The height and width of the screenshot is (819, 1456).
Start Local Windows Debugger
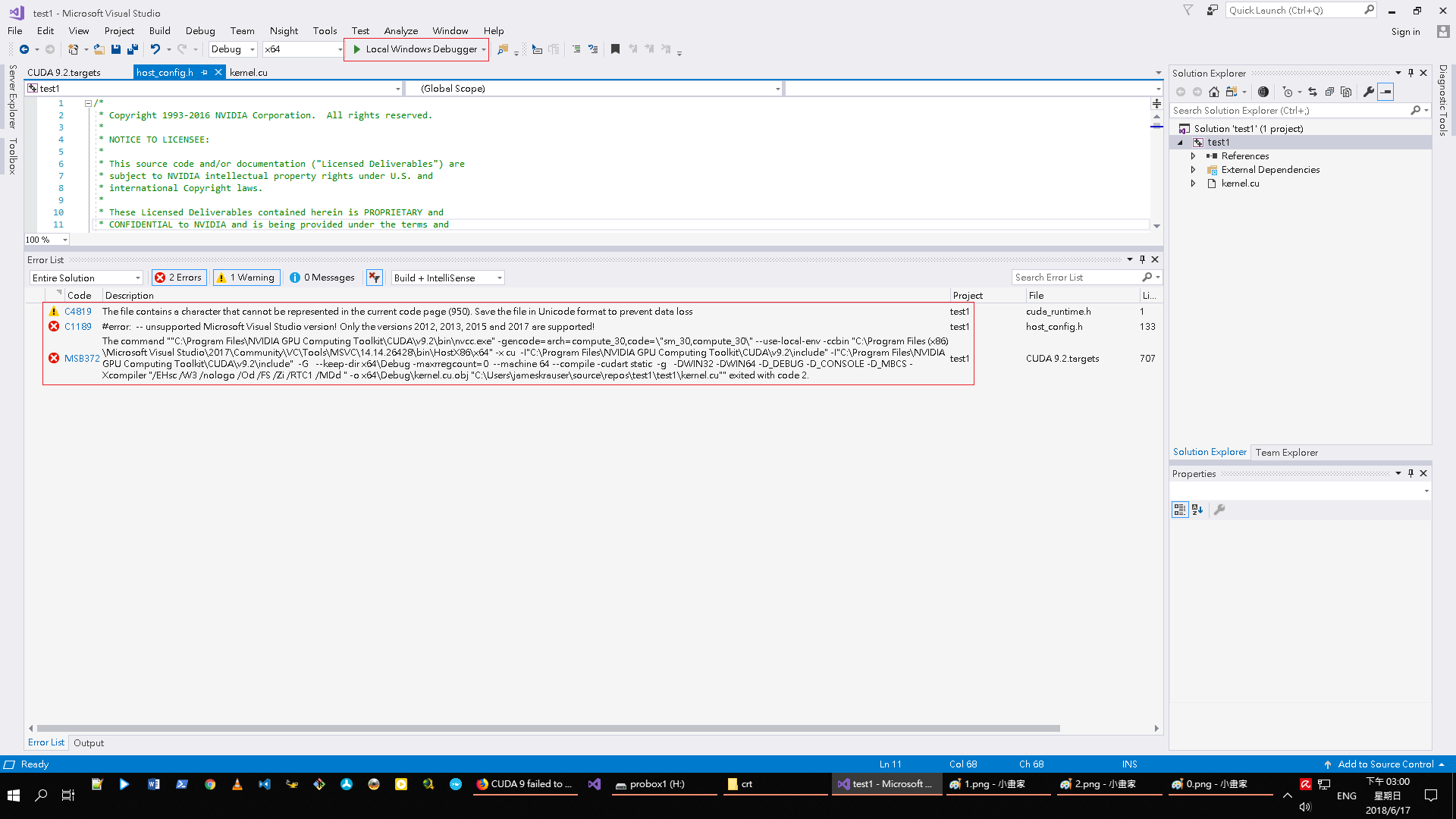[416, 49]
